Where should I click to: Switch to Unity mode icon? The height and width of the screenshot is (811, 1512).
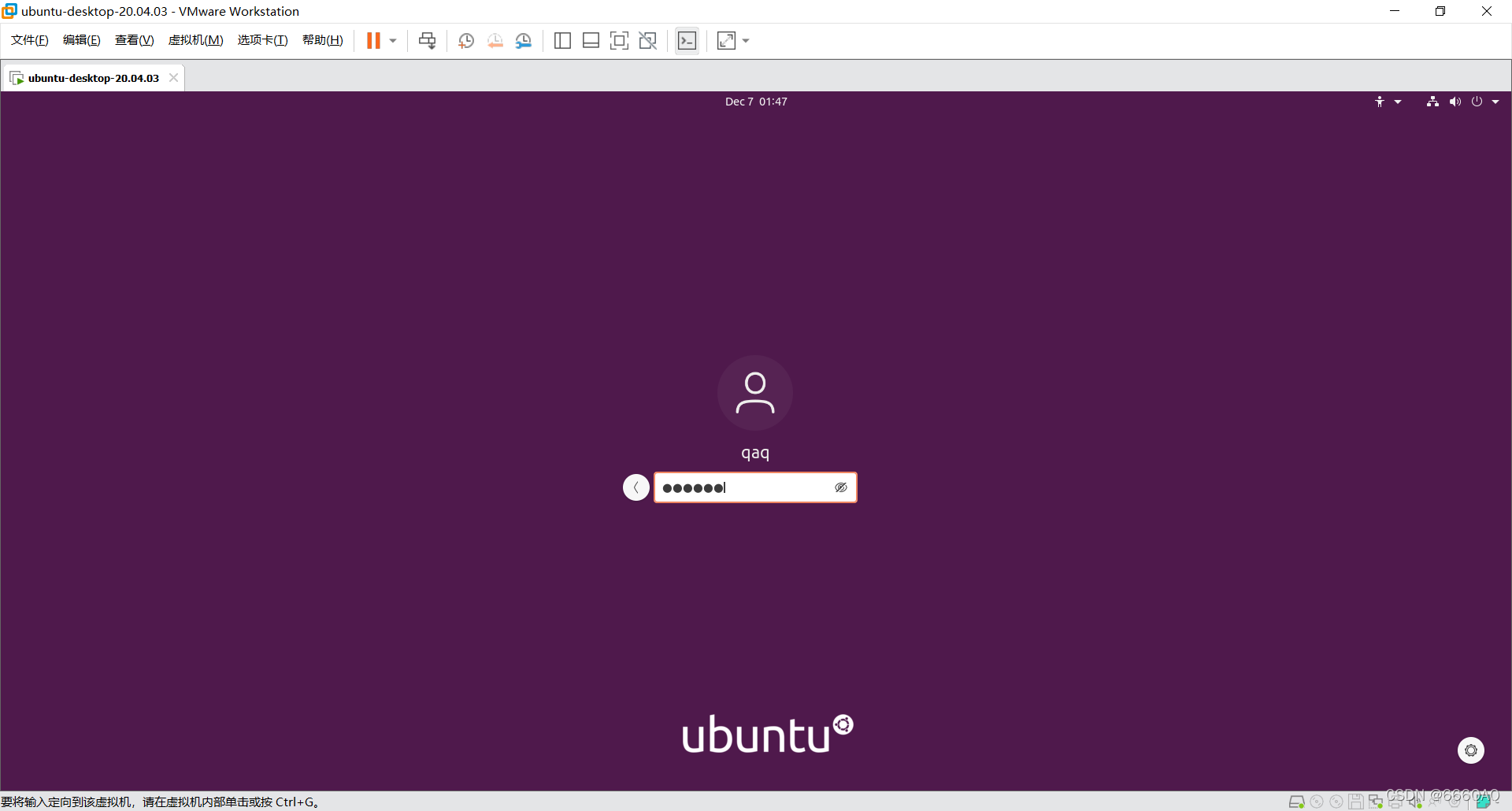click(x=648, y=41)
